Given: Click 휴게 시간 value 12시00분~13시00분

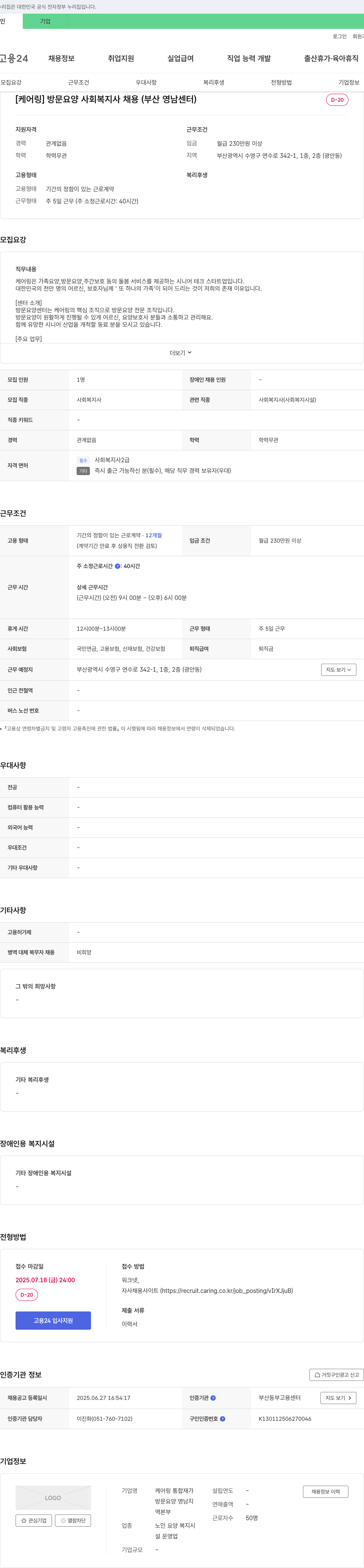Looking at the screenshot, I should point(101,629).
